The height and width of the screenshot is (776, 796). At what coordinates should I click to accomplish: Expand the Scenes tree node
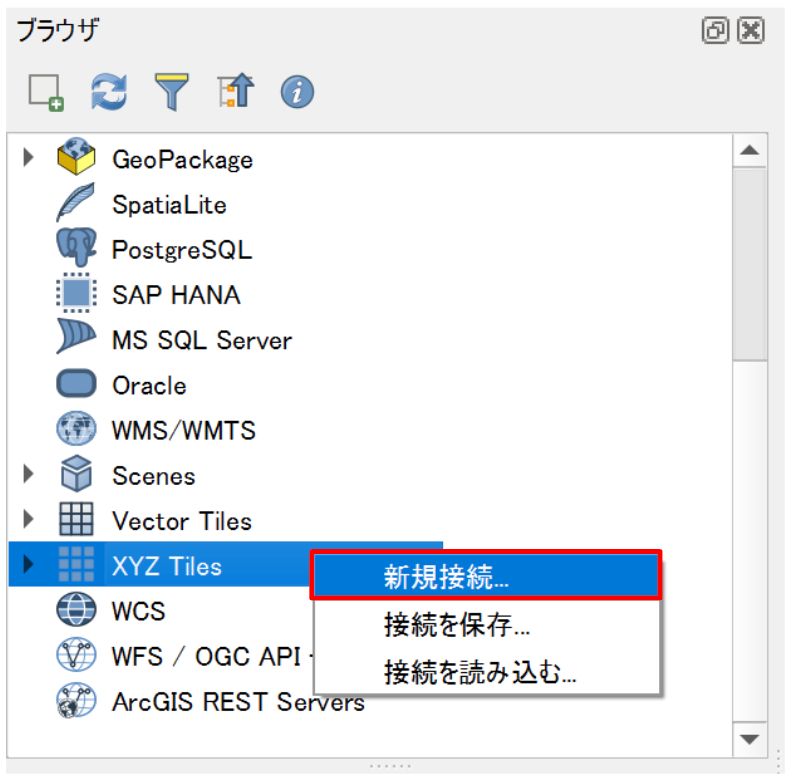point(28,474)
